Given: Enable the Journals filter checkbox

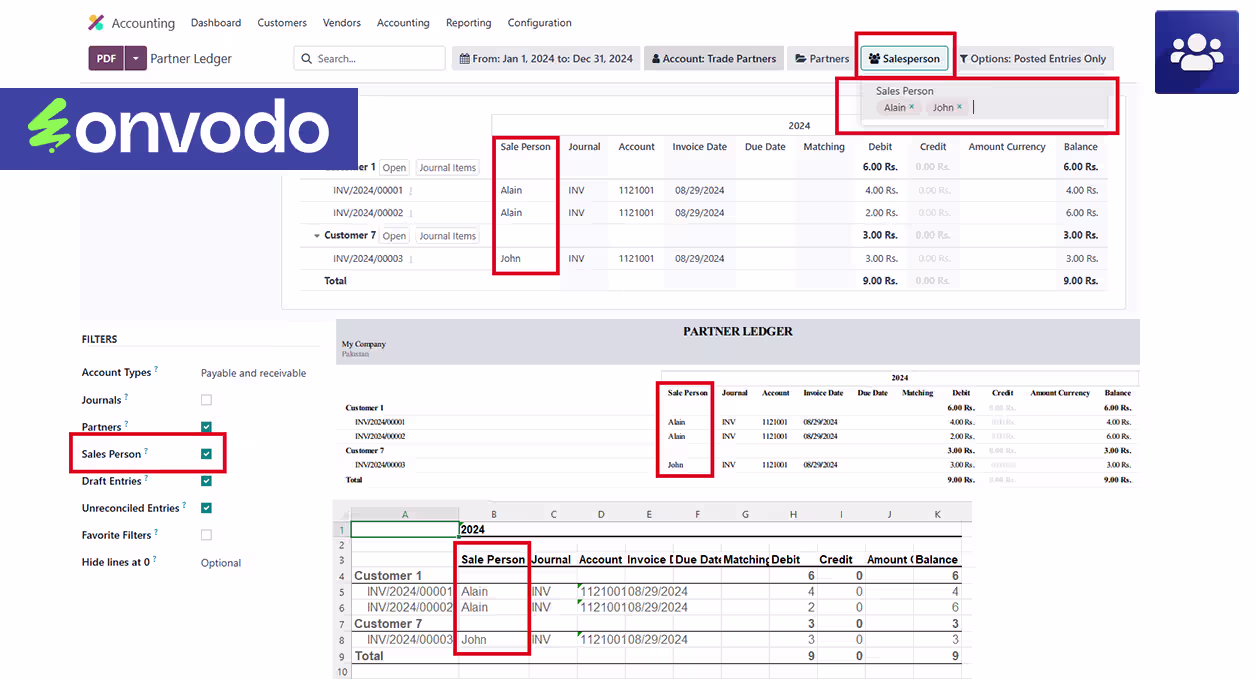Looking at the screenshot, I should [x=206, y=400].
